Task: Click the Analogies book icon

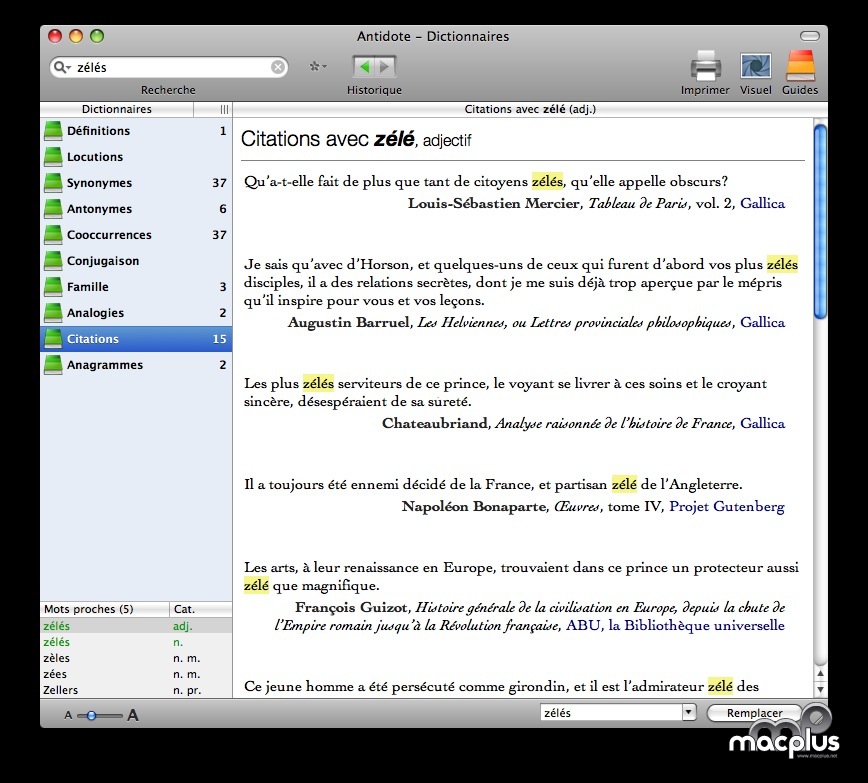Action: [53, 313]
